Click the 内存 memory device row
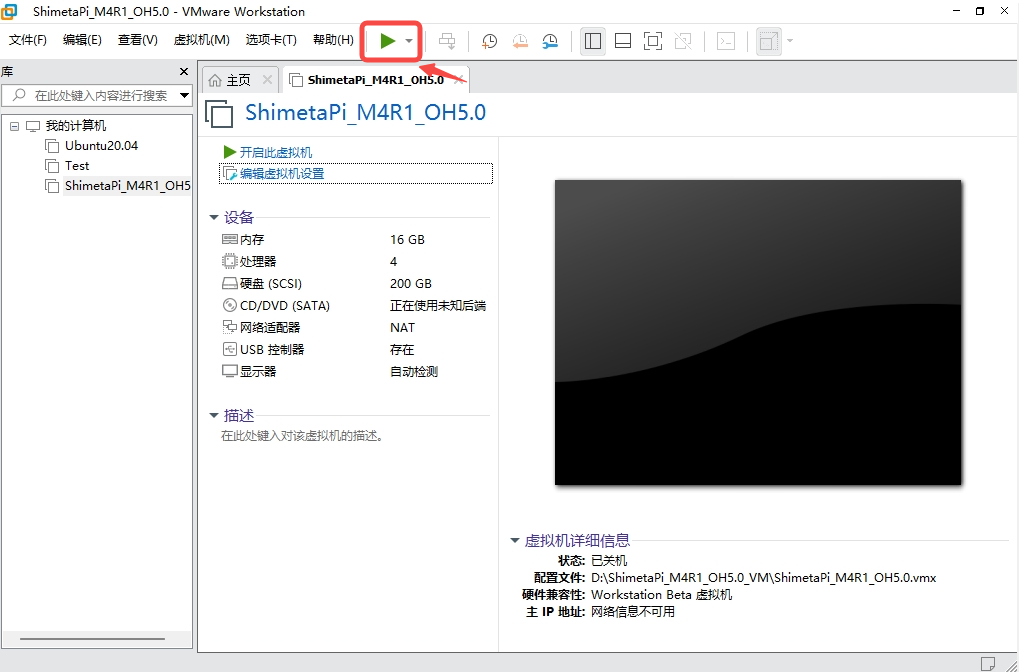The image size is (1019, 672). tap(354, 240)
